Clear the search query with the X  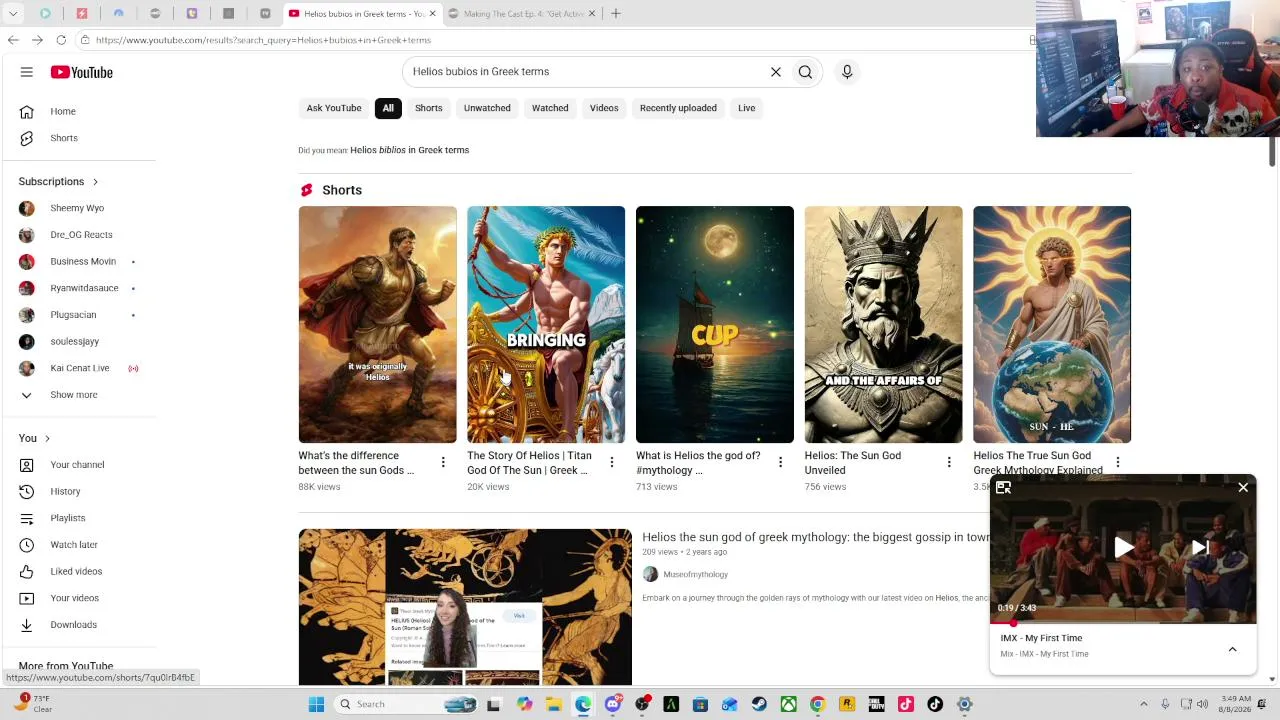(776, 72)
